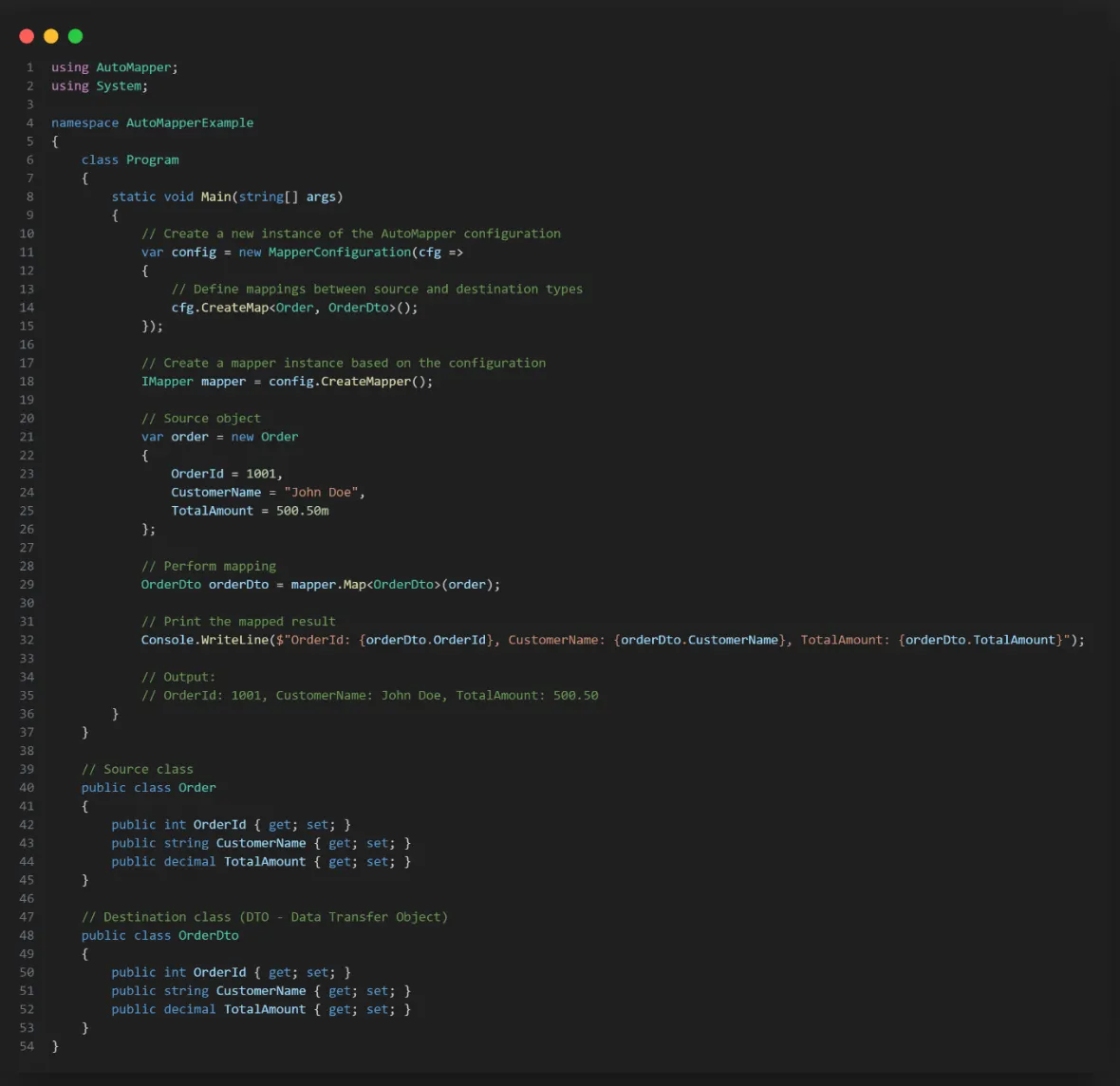The image size is (1120, 1086).
Task: Click the yellow minimize window button
Action: 50,36
